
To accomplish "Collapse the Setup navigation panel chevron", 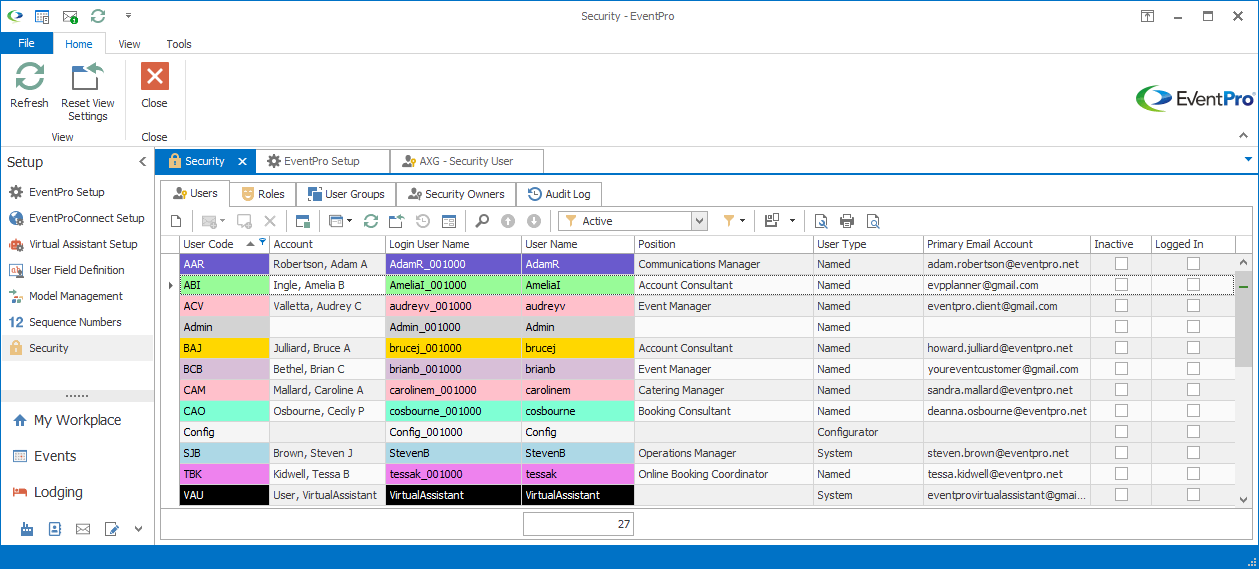I will [x=142, y=162].
